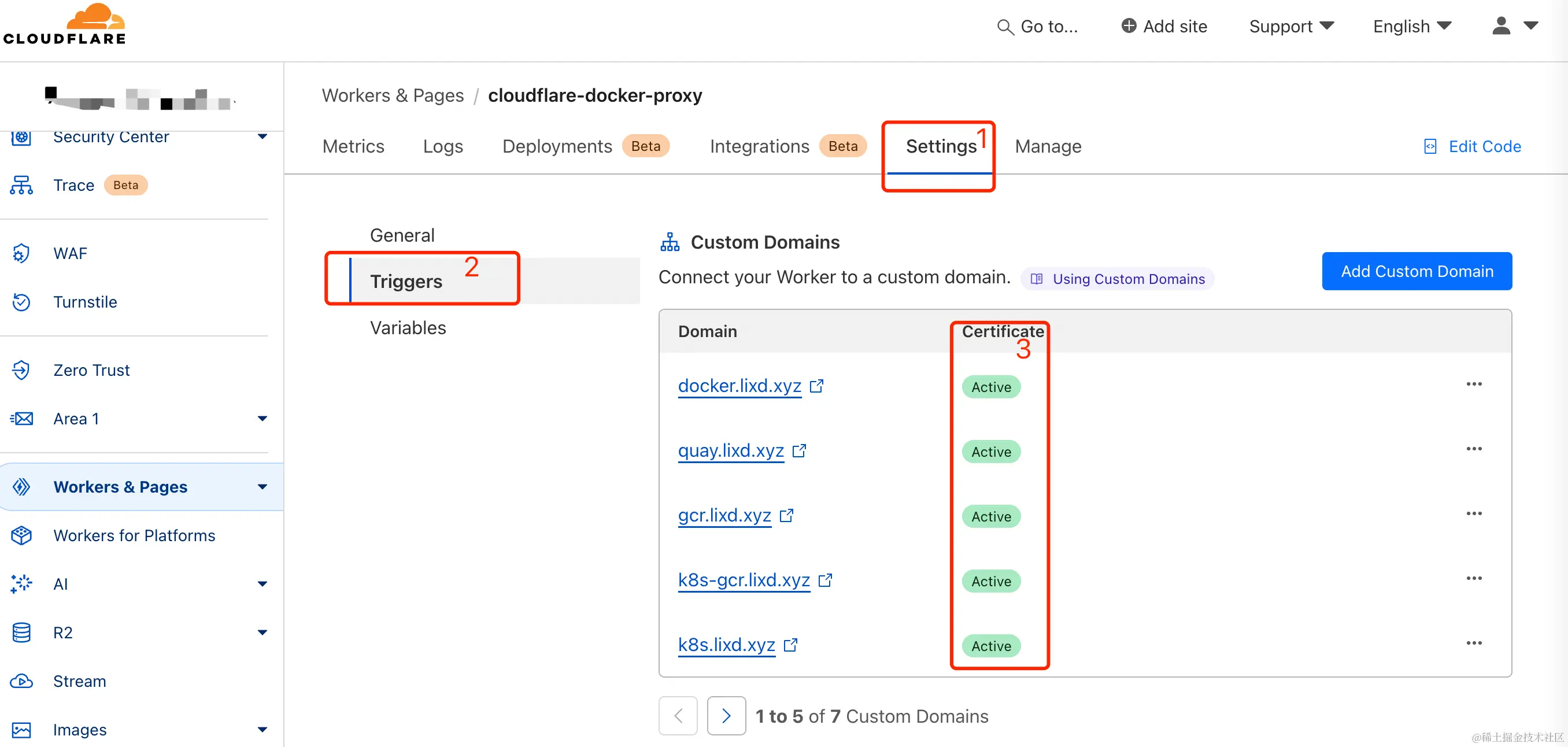Open the options menu for quay.lixd.xyz
1568x747 pixels.
[x=1474, y=449]
